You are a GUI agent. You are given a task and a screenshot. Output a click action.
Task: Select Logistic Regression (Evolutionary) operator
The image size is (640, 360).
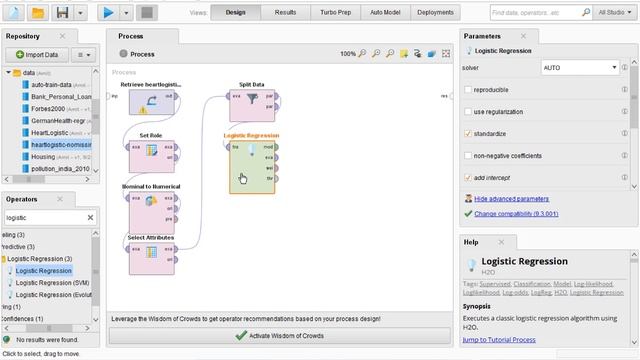pyautogui.click(x=53, y=295)
